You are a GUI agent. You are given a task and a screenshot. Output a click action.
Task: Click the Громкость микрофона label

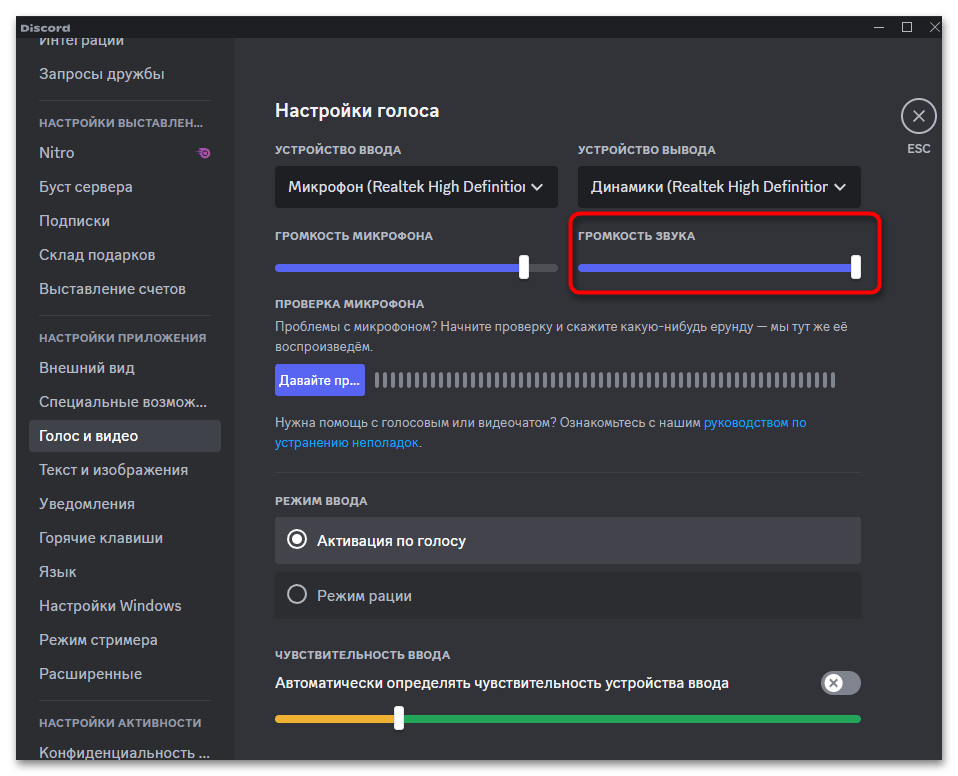pos(354,236)
